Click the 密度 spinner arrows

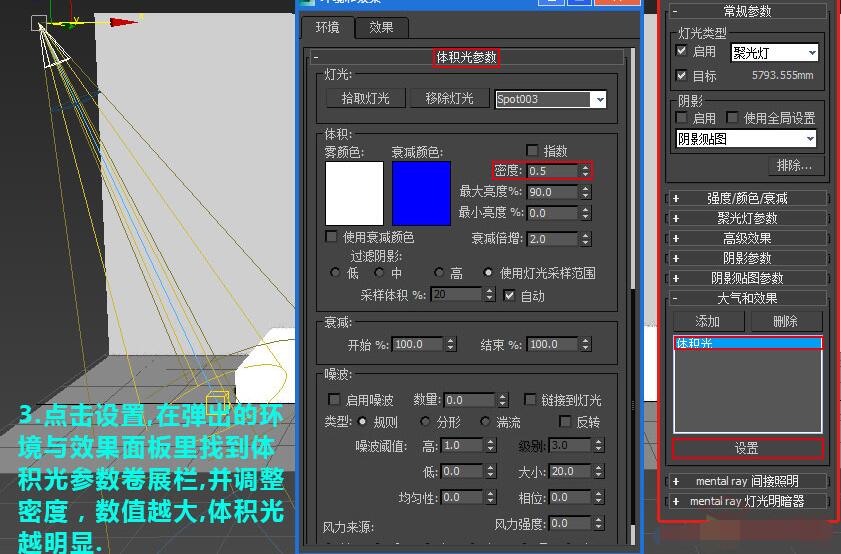click(585, 171)
